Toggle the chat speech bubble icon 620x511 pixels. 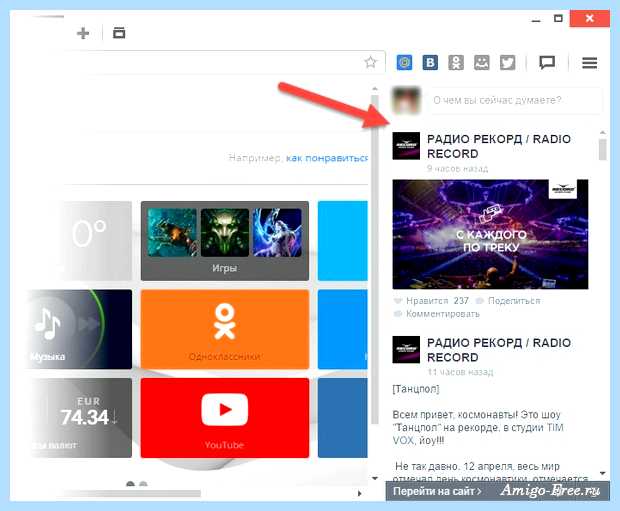click(547, 62)
